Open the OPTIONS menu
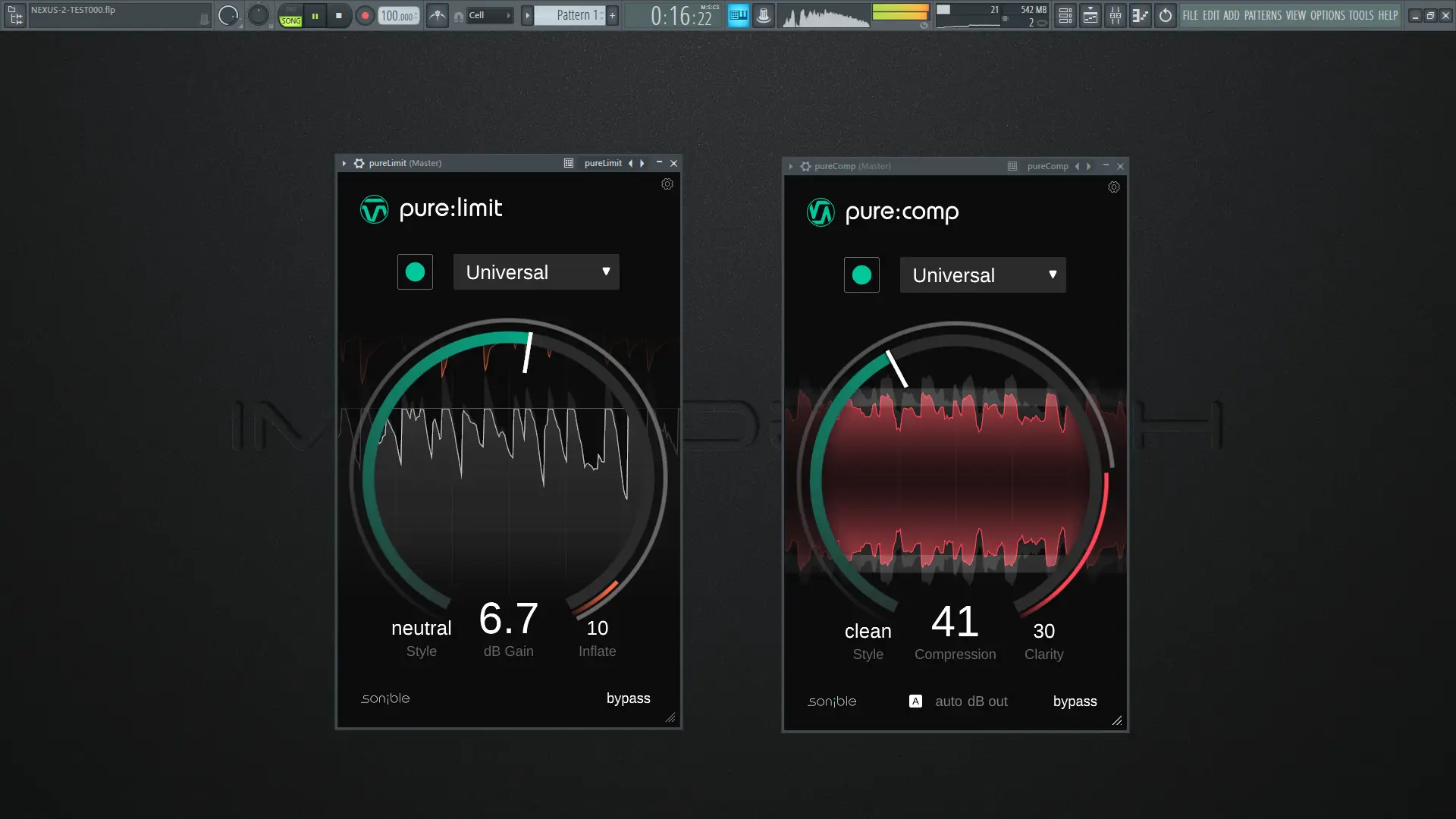The image size is (1456, 819). click(x=1327, y=15)
